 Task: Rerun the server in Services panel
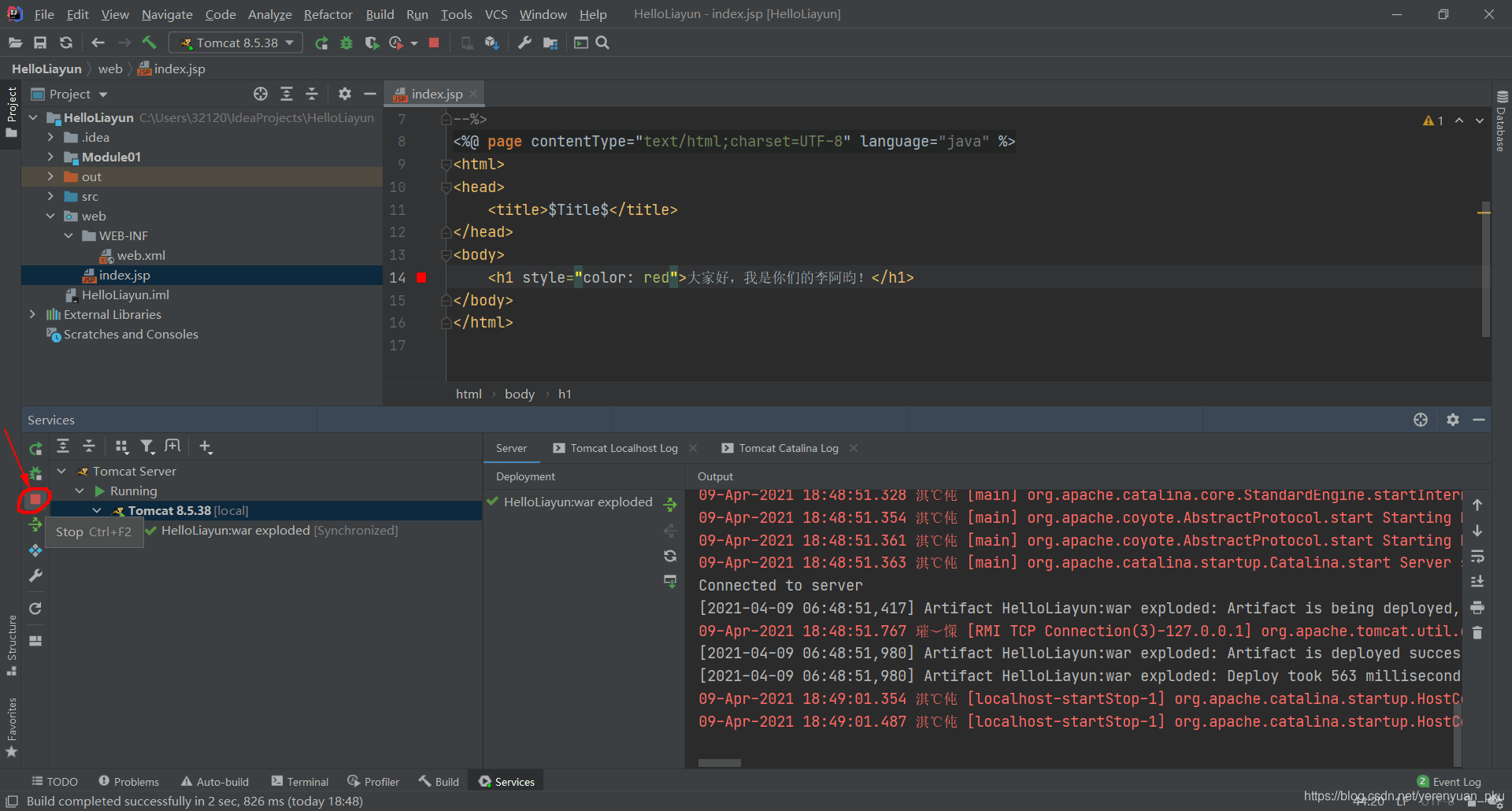[x=35, y=449]
